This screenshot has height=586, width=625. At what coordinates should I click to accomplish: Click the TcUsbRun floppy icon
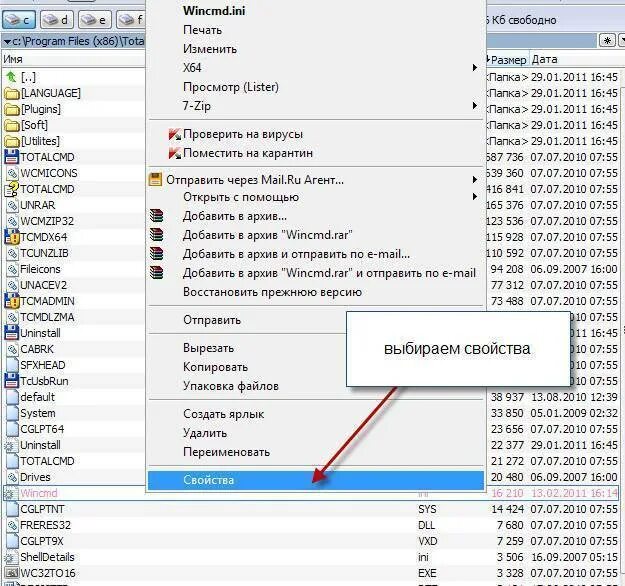coord(12,381)
